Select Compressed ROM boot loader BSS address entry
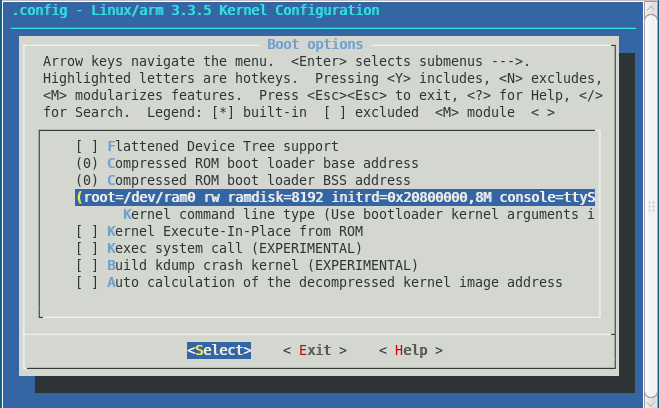The height and width of the screenshot is (408, 659). pyautogui.click(x=243, y=180)
